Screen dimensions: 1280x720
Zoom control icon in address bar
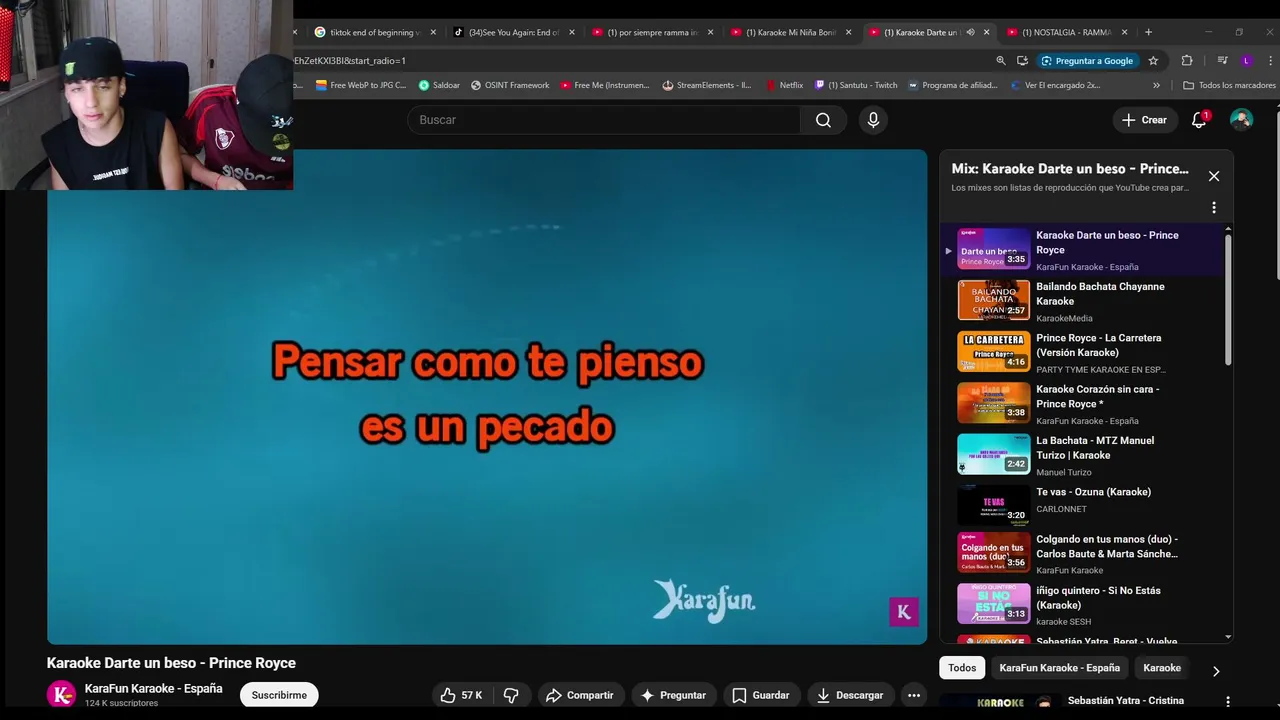(x=1000, y=61)
